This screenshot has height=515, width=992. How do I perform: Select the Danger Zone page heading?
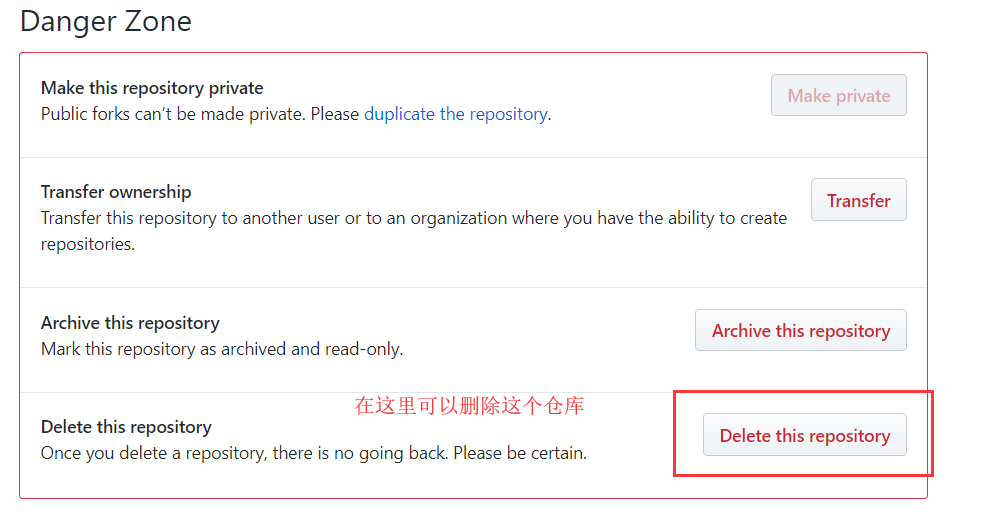106,21
